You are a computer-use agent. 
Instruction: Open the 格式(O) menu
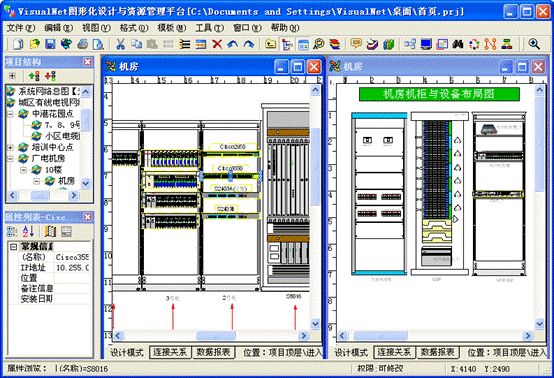[134, 28]
